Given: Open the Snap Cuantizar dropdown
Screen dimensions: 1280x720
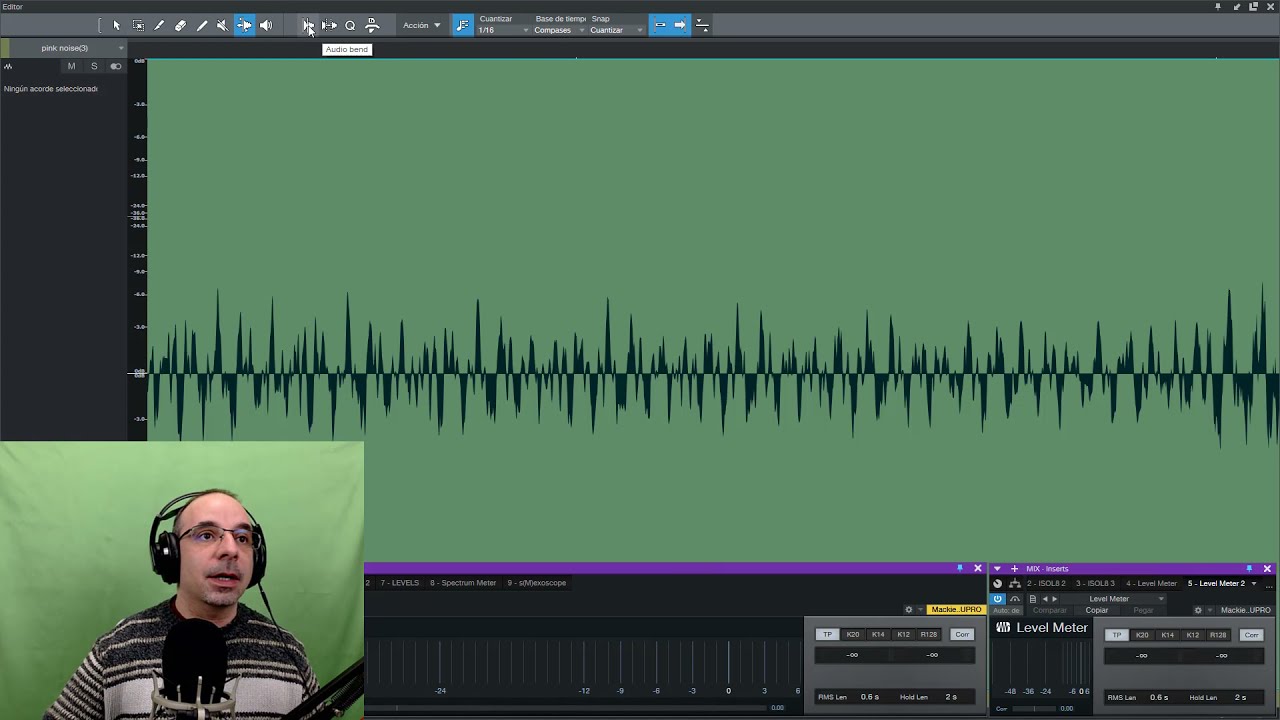Looking at the screenshot, I should (616, 30).
